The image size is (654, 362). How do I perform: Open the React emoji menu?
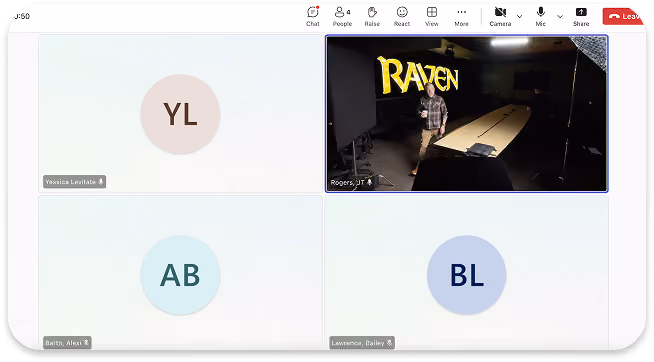(x=402, y=17)
